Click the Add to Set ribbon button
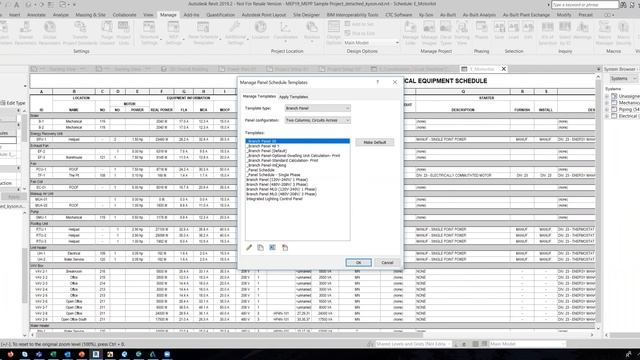Image resolution: width=640 pixels, height=360 pixels. click(359, 24)
